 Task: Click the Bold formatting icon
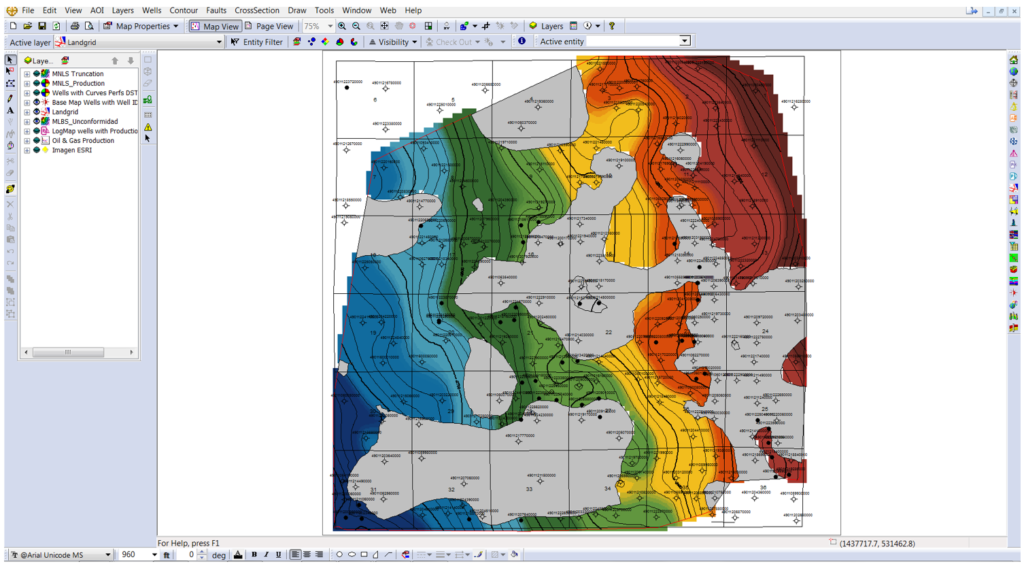pyautogui.click(x=254, y=555)
